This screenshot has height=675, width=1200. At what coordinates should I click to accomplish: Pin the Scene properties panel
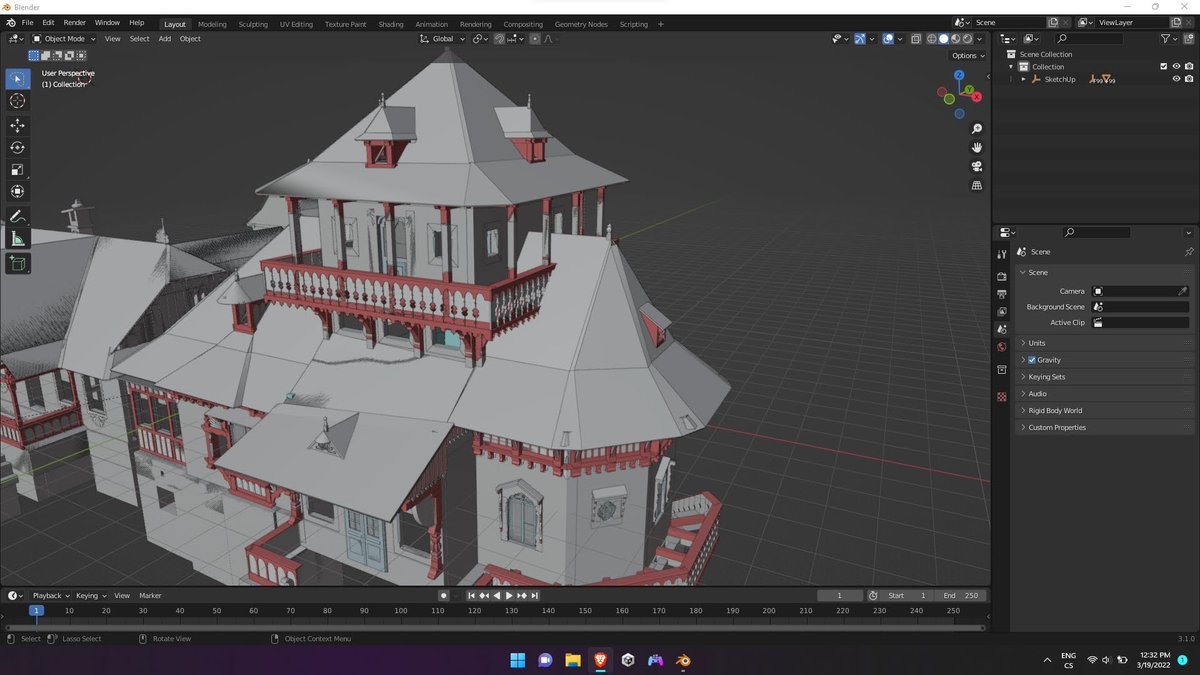click(x=1189, y=252)
